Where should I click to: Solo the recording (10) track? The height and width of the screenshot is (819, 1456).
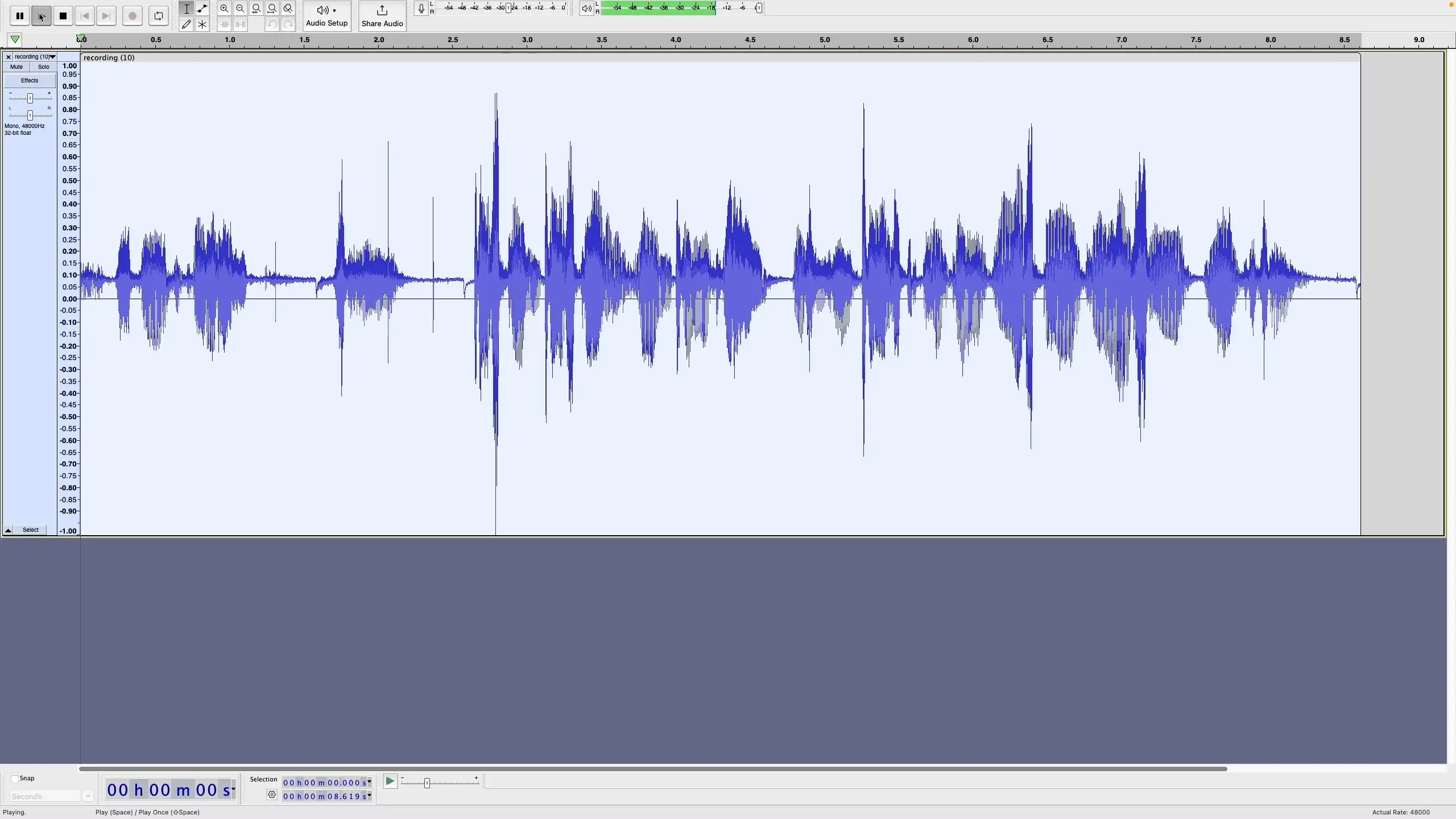[x=44, y=67]
